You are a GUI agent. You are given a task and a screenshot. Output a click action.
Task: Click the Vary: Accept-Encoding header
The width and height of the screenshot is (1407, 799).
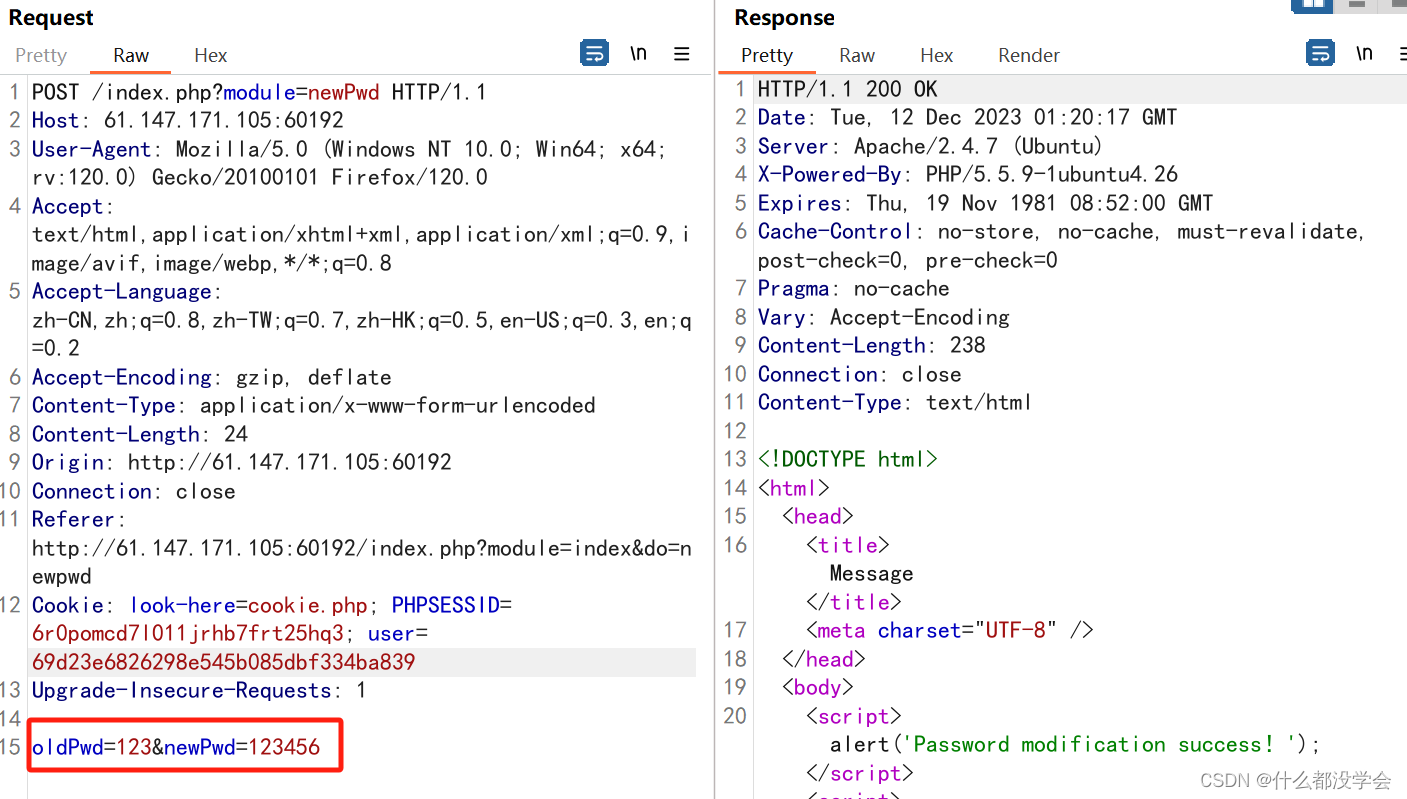[884, 317]
